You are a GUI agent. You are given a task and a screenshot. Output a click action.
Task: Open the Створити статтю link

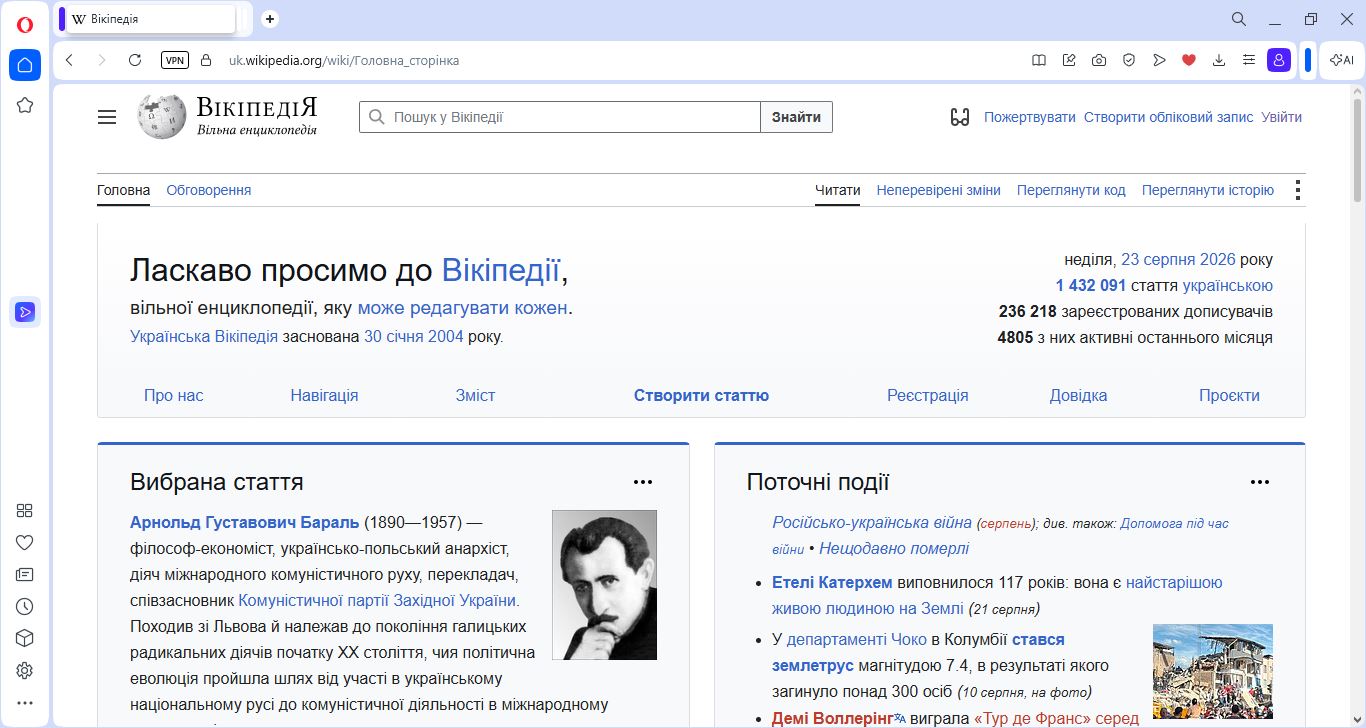[x=701, y=395]
